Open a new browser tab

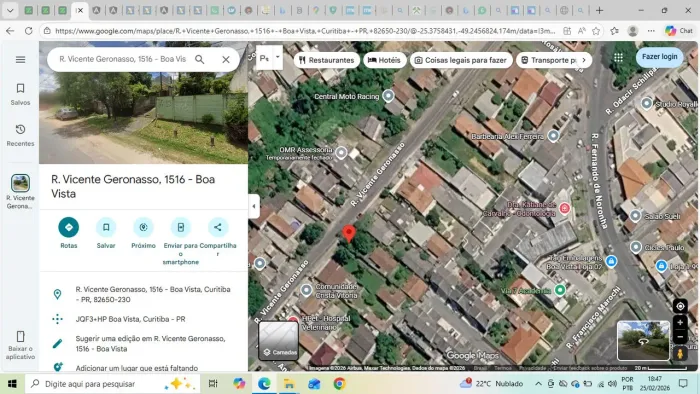(x=599, y=10)
